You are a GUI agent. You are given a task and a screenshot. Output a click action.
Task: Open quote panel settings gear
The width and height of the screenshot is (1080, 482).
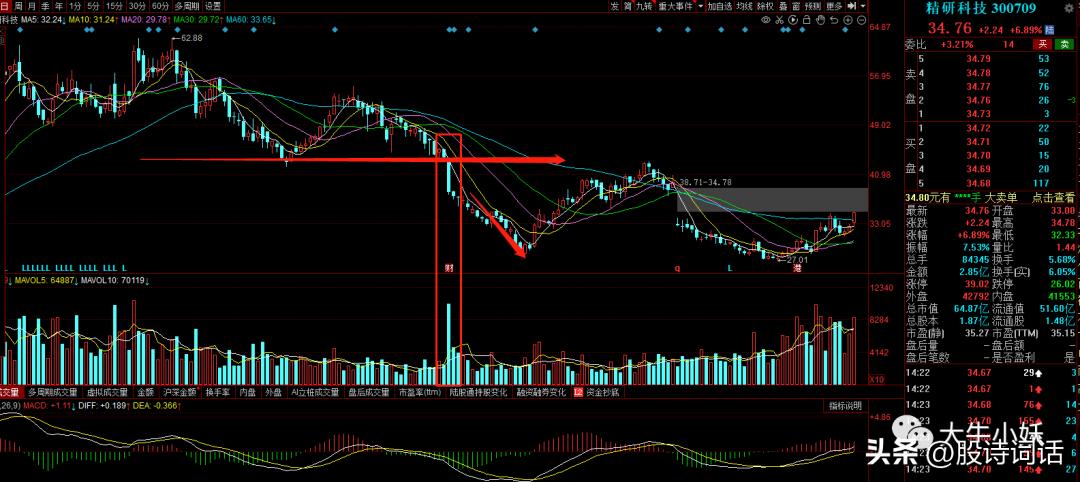point(1068,8)
